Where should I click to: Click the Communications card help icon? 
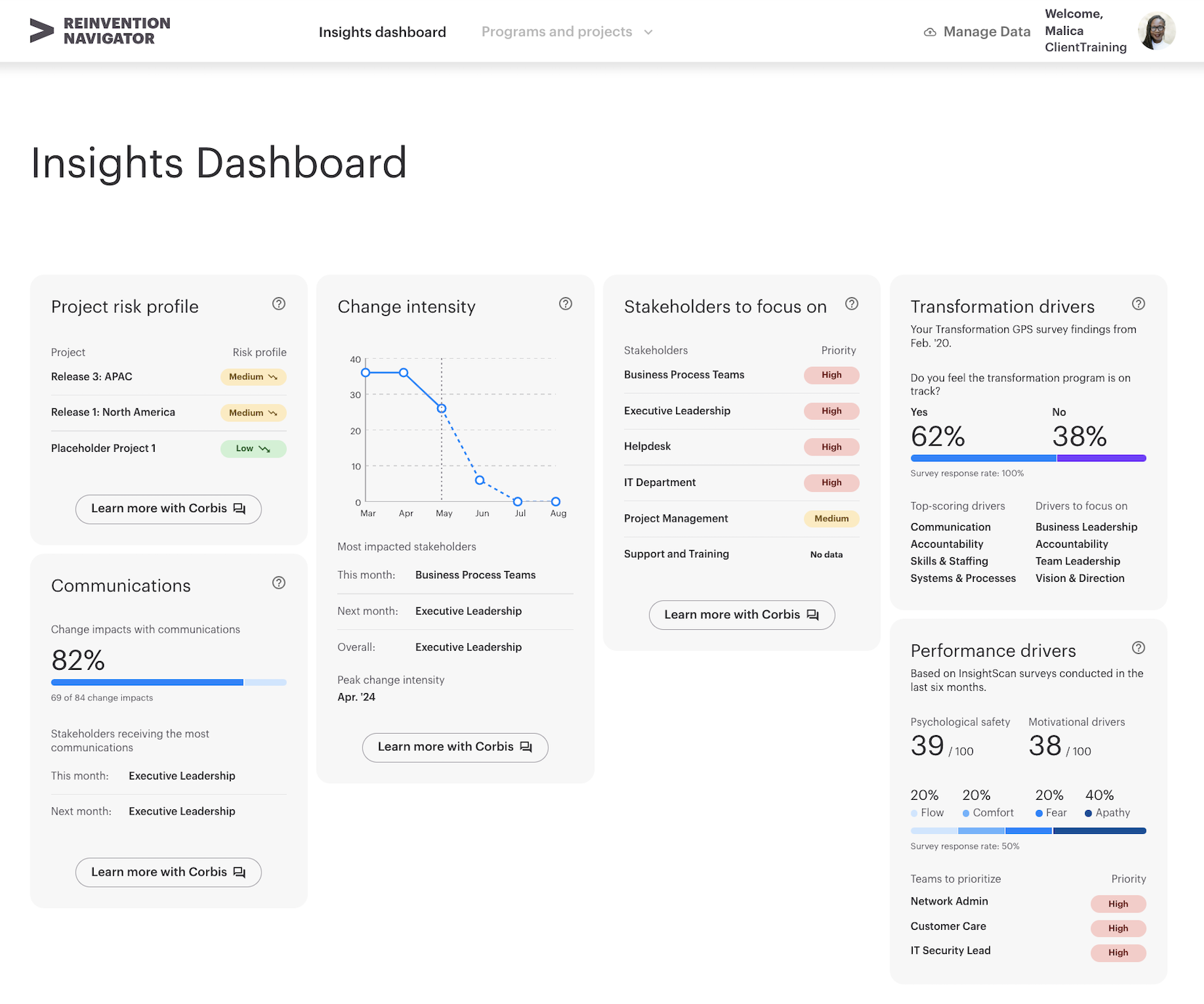[279, 582]
